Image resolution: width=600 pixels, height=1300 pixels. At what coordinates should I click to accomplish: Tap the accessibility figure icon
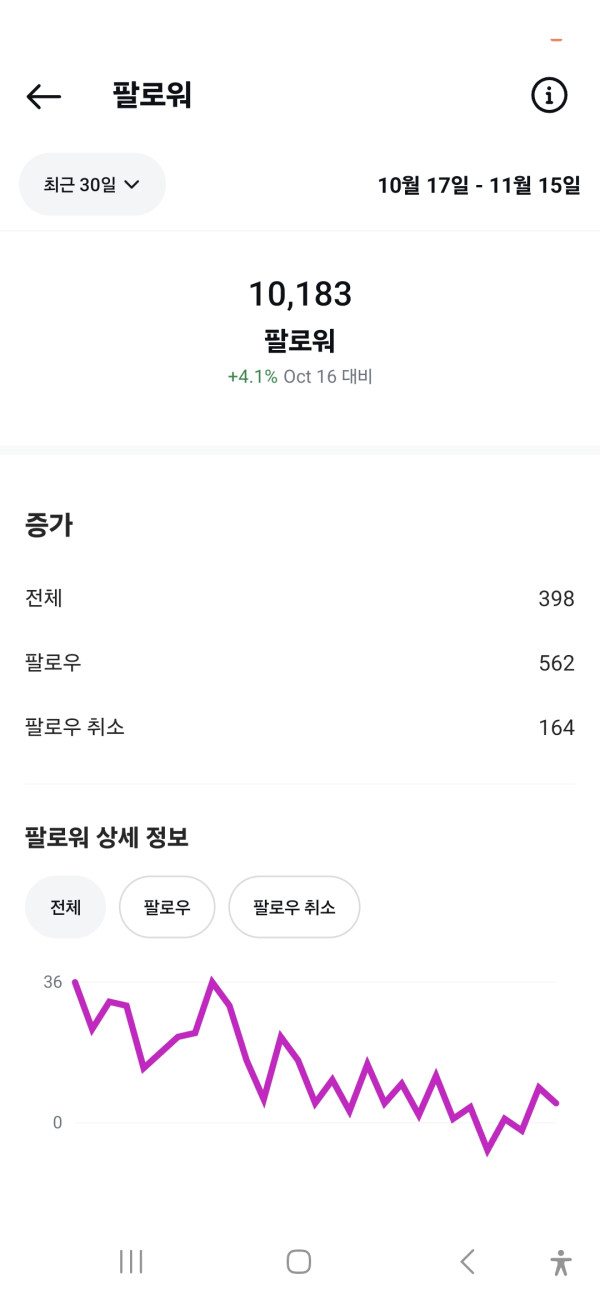pyautogui.click(x=561, y=1262)
